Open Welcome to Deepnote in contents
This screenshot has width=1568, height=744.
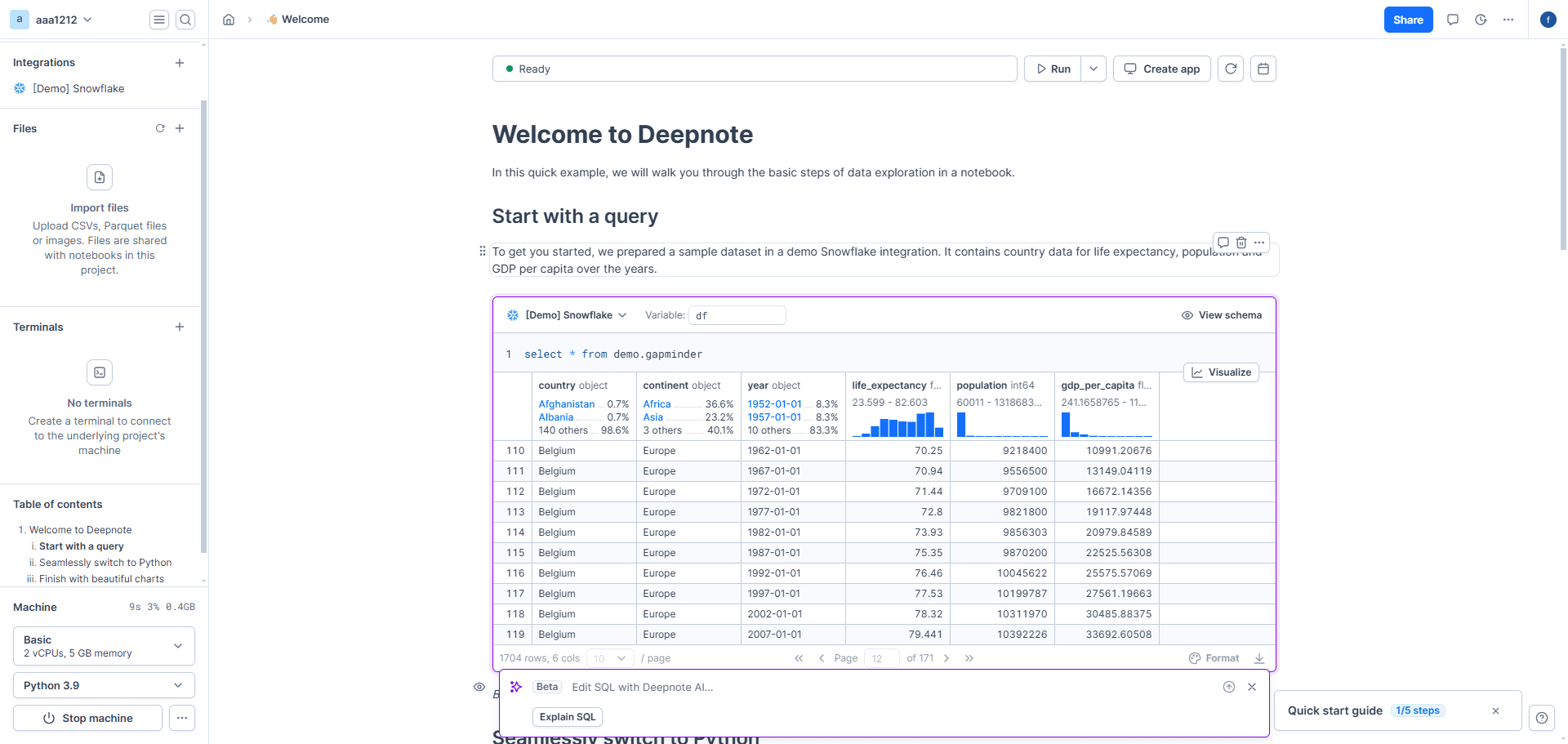[x=80, y=530]
